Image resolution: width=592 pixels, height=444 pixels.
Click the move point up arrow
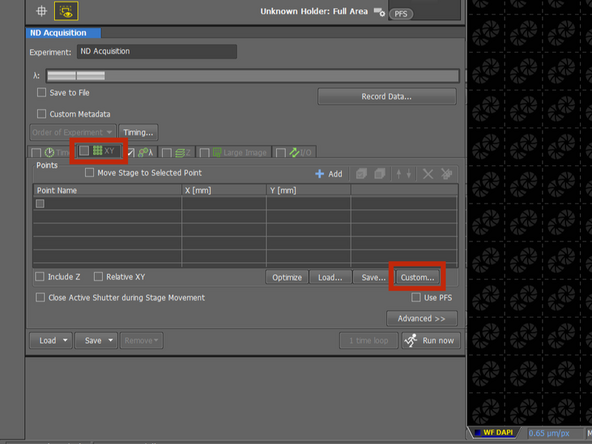point(399,174)
